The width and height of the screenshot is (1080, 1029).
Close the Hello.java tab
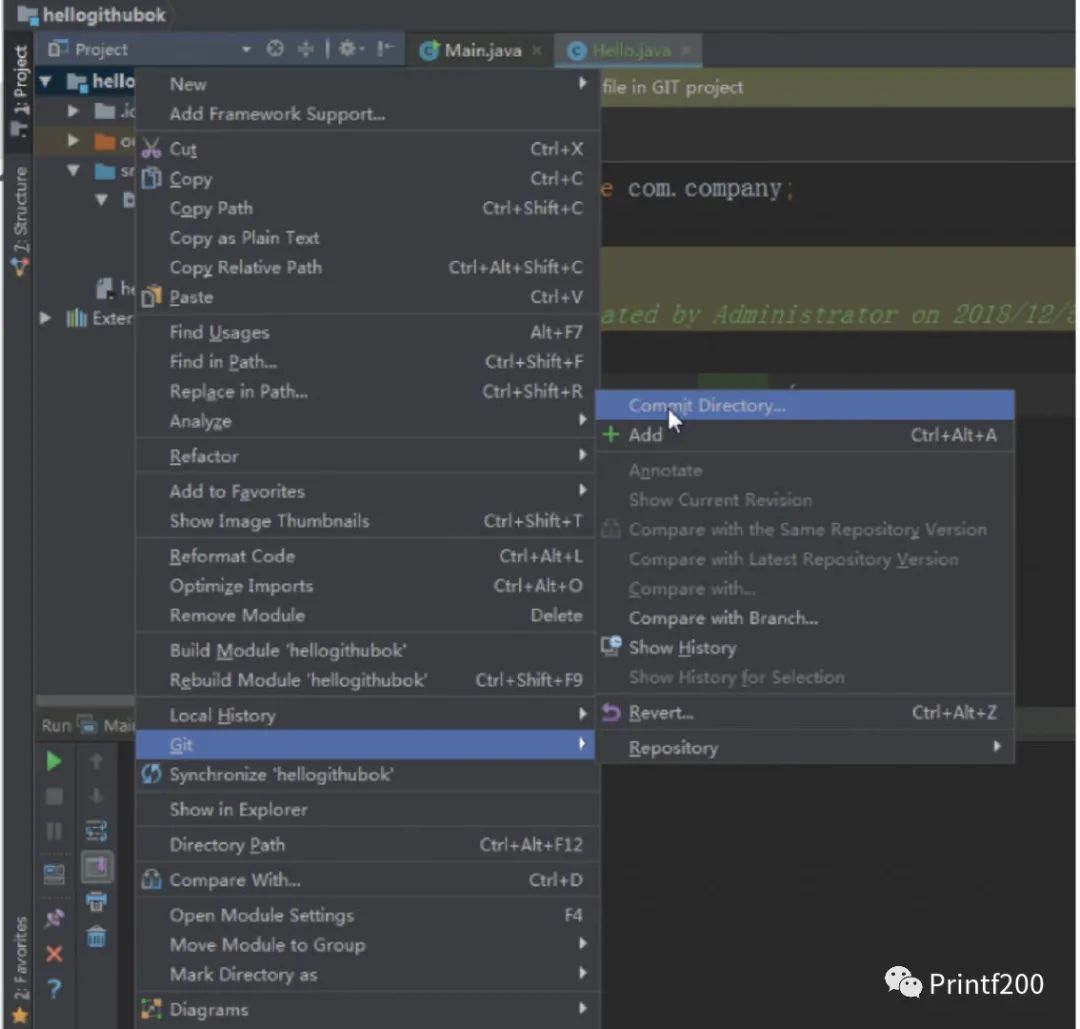pos(685,50)
